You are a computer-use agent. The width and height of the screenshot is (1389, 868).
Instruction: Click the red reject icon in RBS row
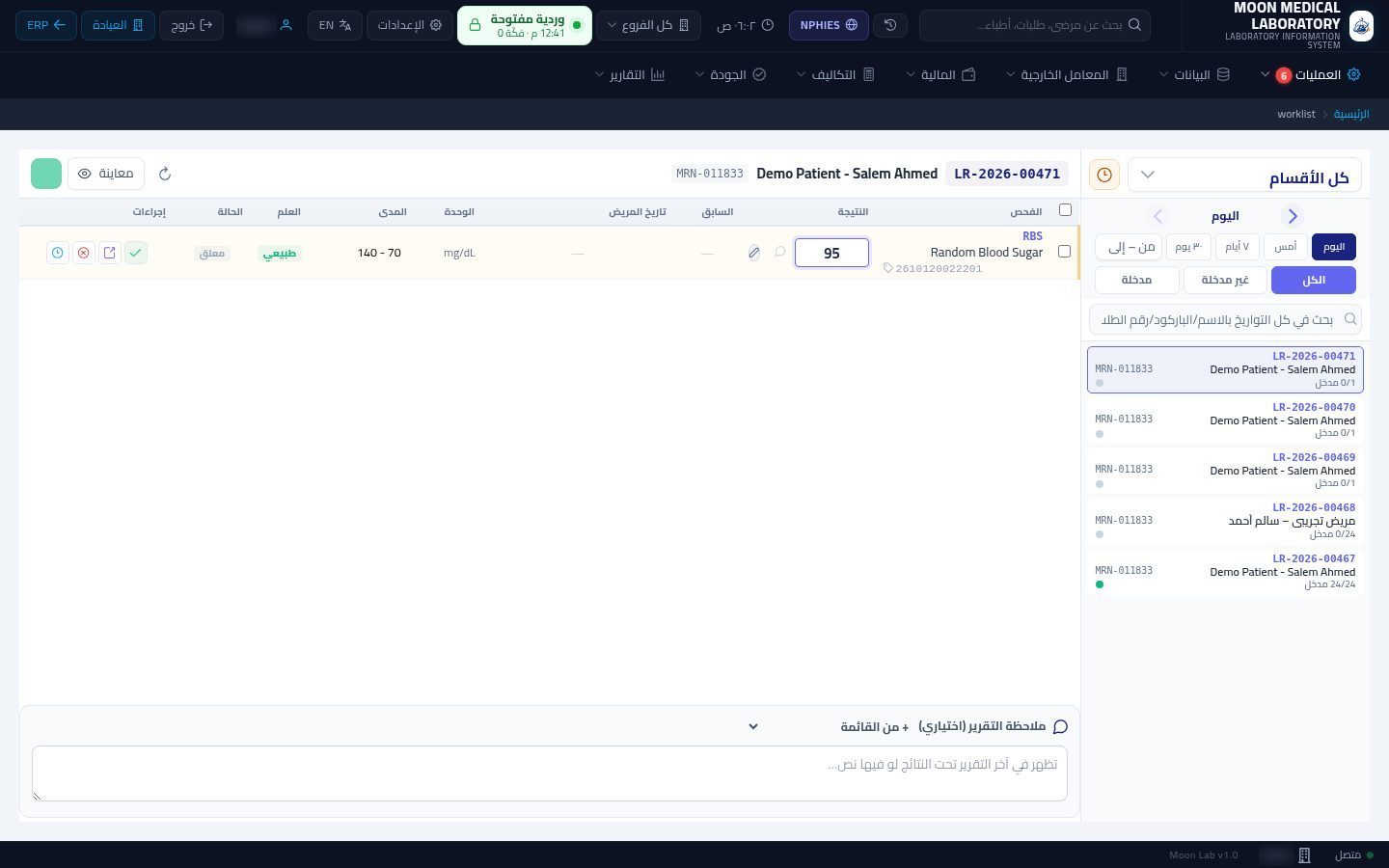[x=84, y=253]
